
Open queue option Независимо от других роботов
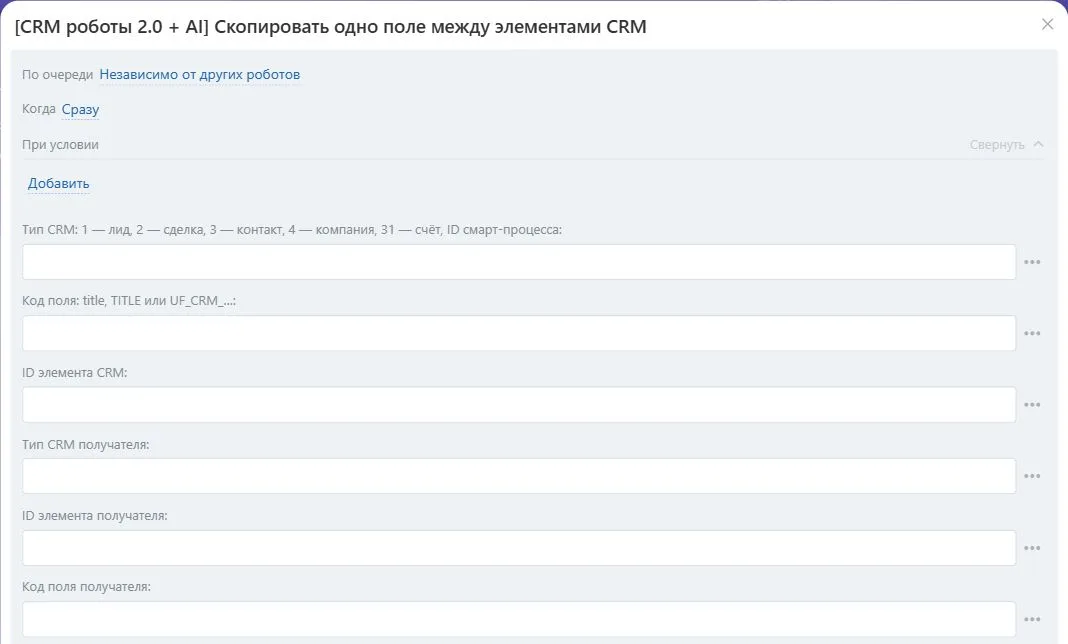click(200, 74)
